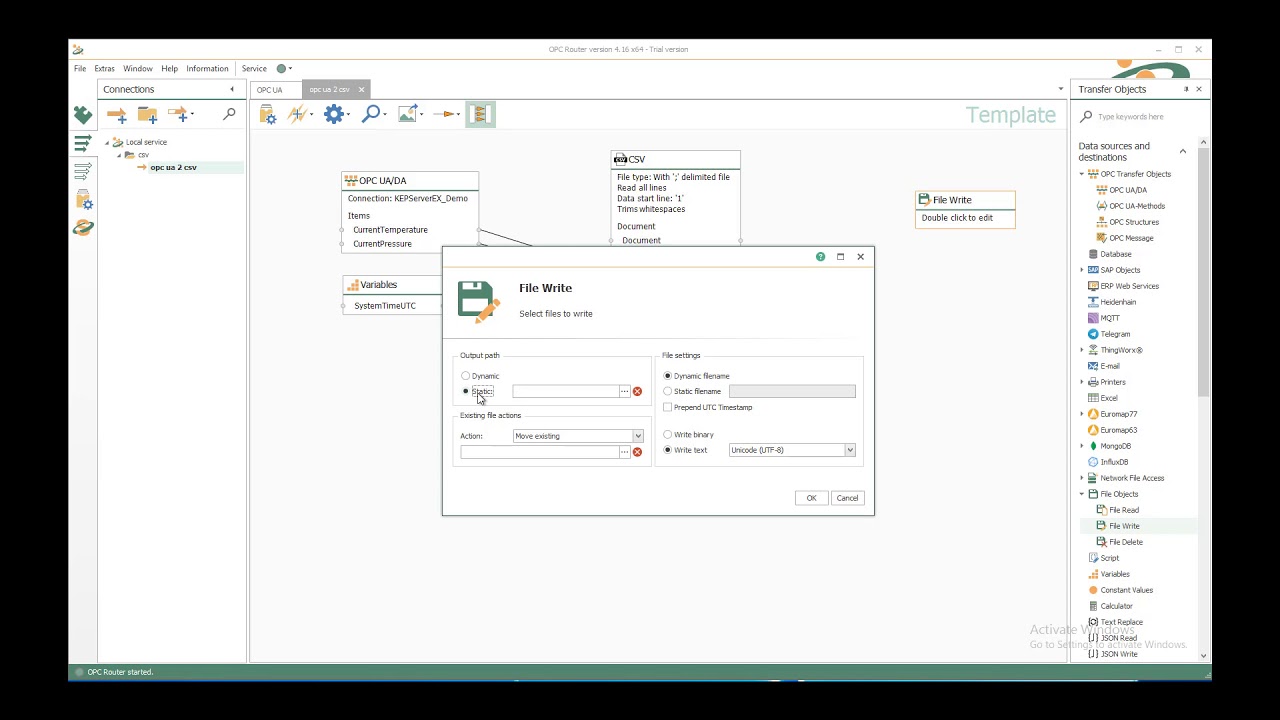Click the outlined arrows sidebar icon

tap(83, 172)
